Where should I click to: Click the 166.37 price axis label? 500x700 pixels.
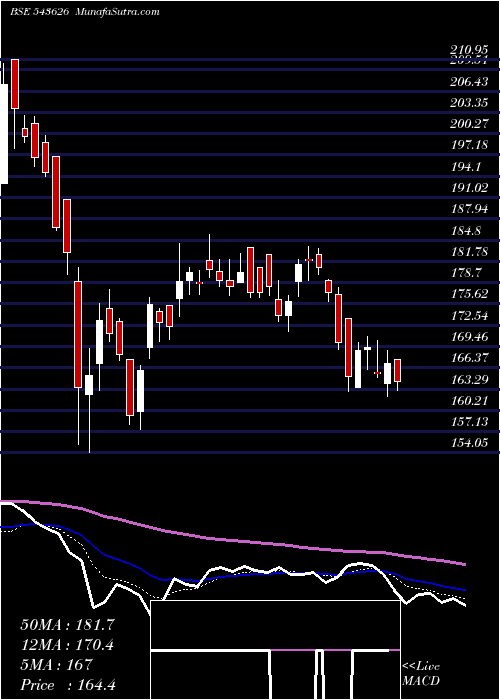(x=469, y=358)
